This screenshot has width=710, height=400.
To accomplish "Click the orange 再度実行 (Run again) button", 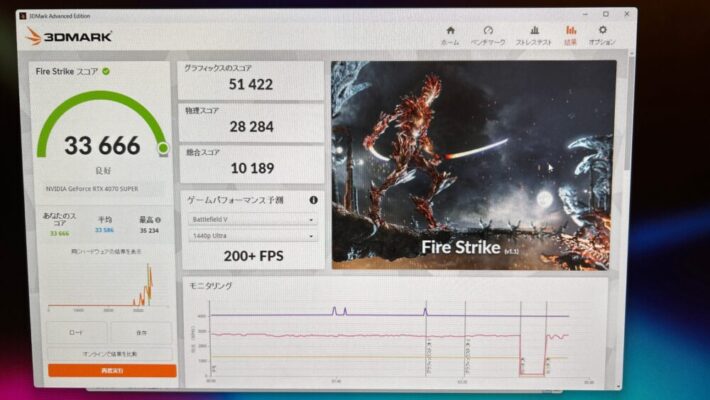I will tap(112, 371).
